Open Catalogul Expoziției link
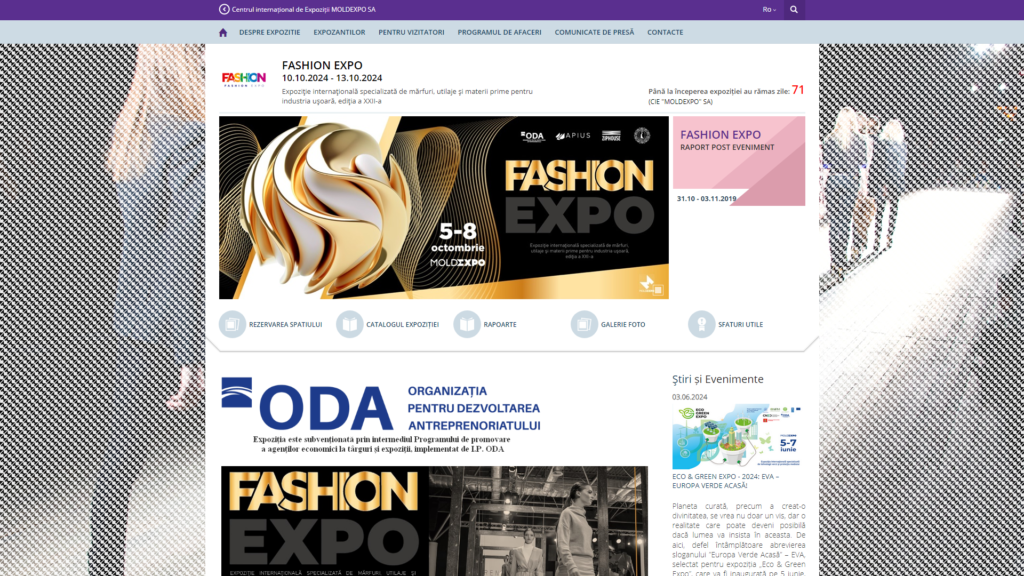Image resolution: width=1024 pixels, height=576 pixels. coord(402,325)
